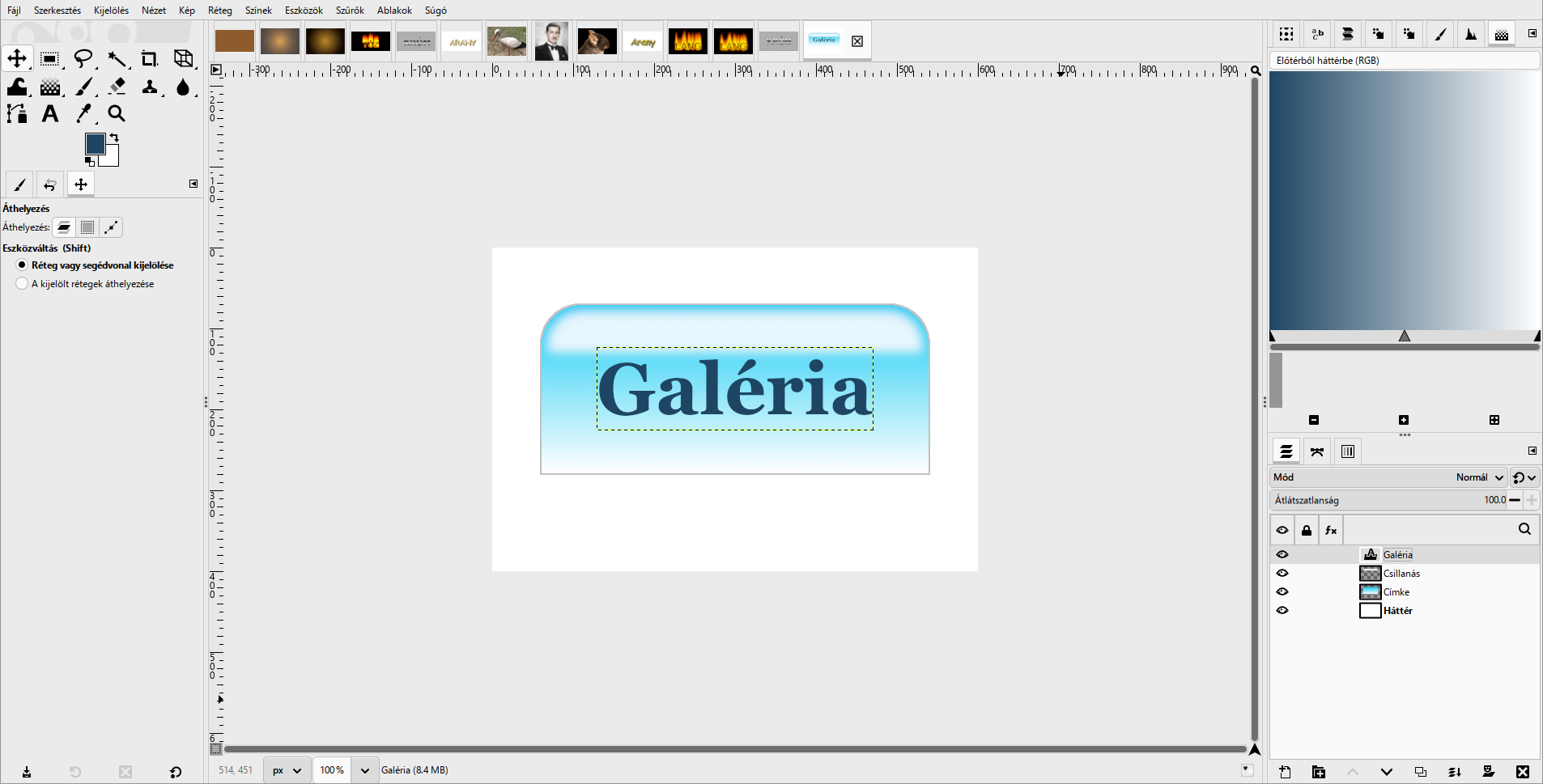The width and height of the screenshot is (1543, 784).
Task: Create a new layer from layers panel
Action: click(1286, 772)
